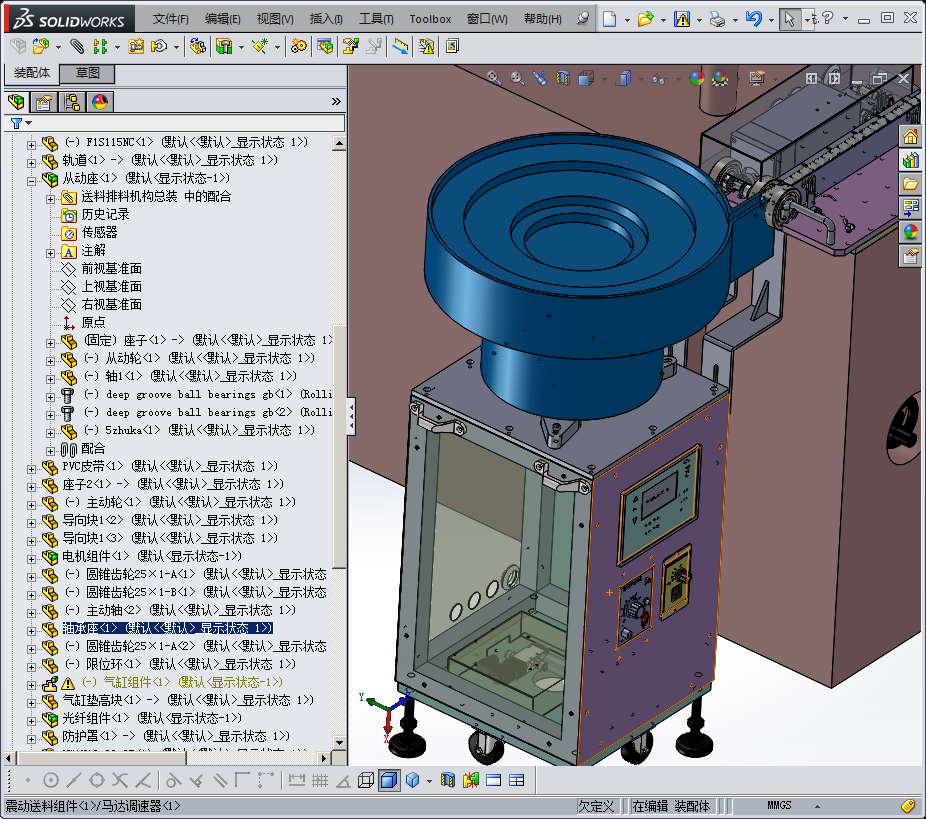Click the Assembly Features icon

[x=224, y=46]
